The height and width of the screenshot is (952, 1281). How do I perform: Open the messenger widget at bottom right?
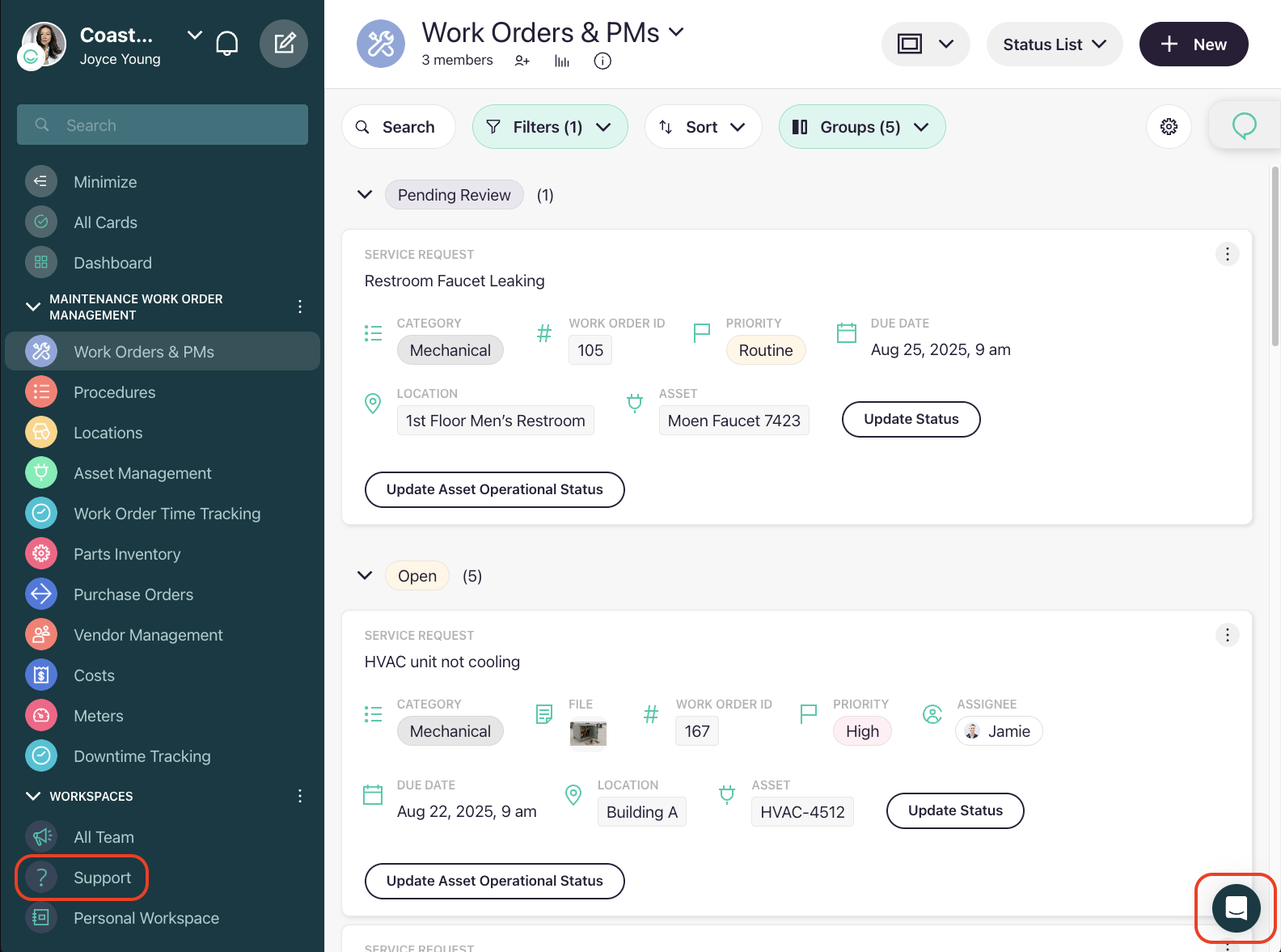(x=1236, y=908)
